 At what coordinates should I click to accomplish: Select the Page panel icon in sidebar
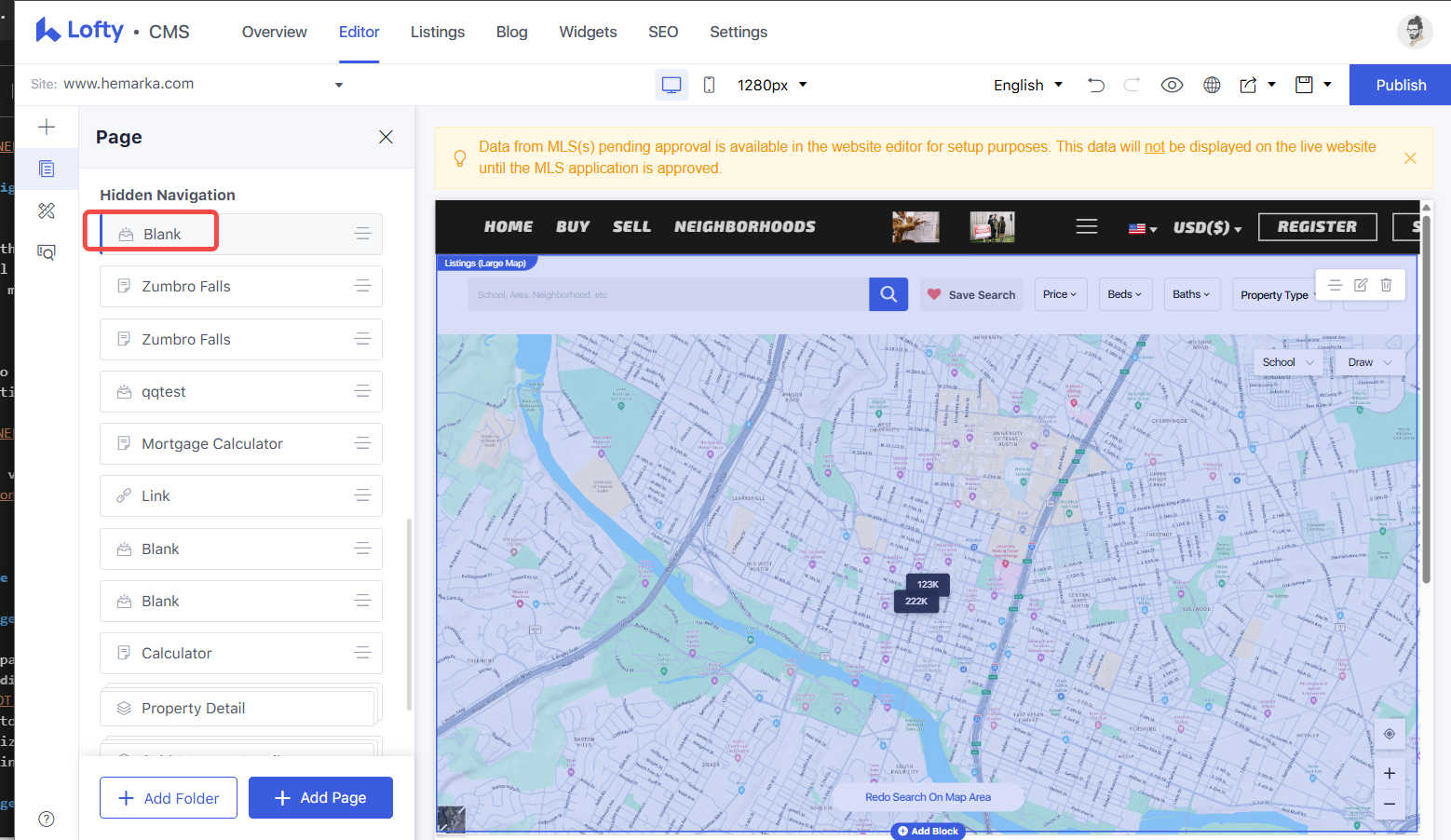click(x=47, y=169)
